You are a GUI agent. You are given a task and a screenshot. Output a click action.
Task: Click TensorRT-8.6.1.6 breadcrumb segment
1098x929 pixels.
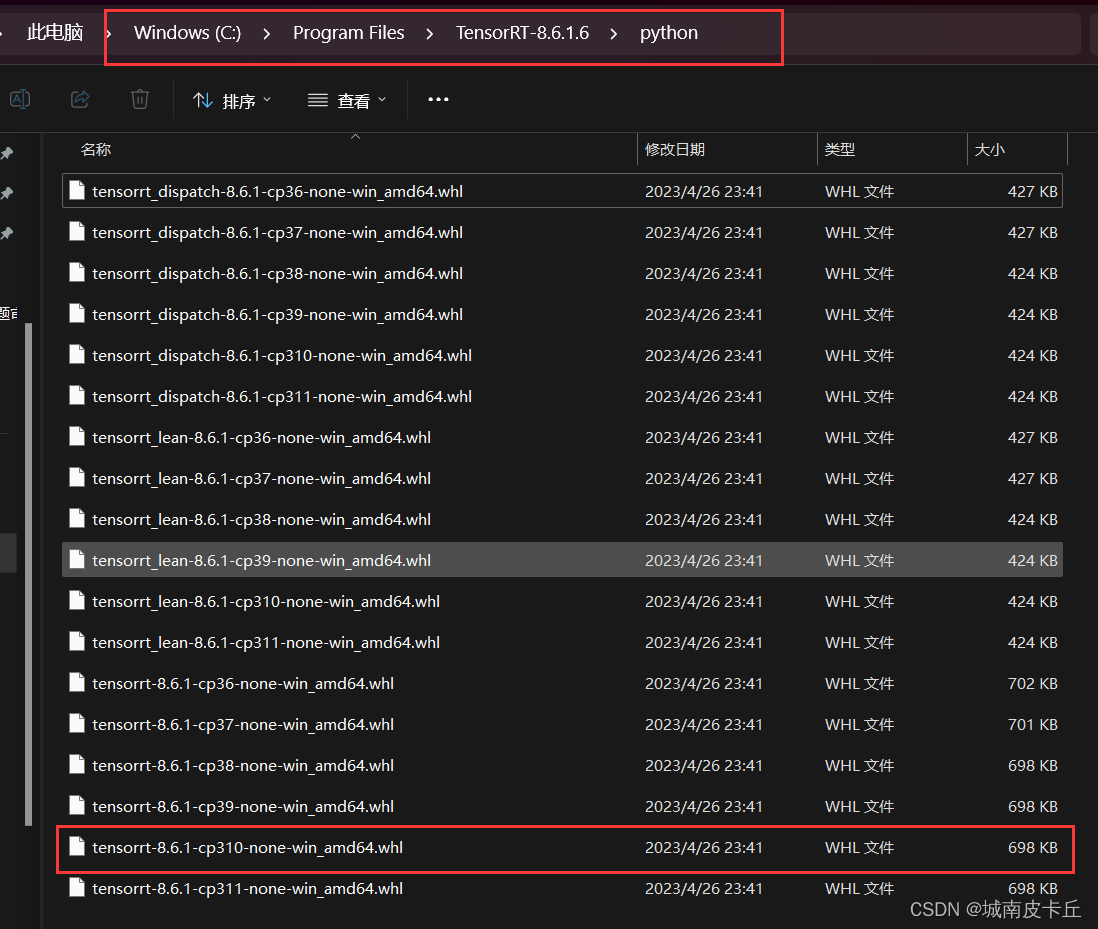[x=522, y=33]
